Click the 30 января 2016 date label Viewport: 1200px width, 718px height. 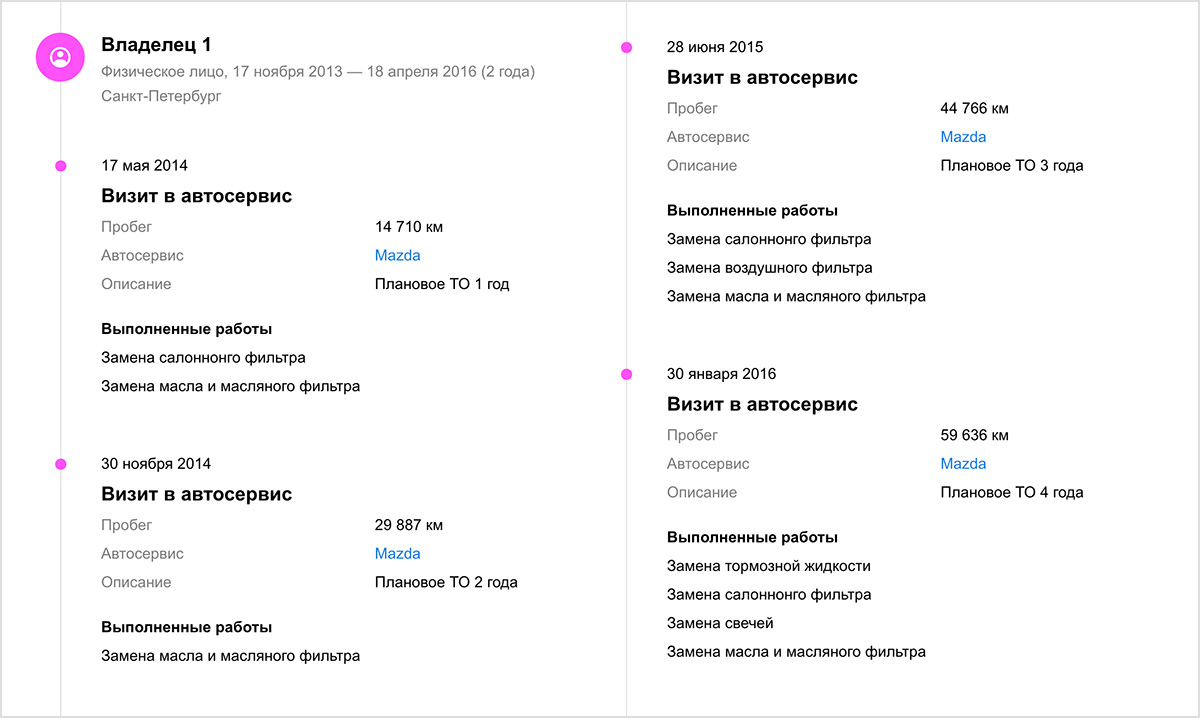pos(721,374)
